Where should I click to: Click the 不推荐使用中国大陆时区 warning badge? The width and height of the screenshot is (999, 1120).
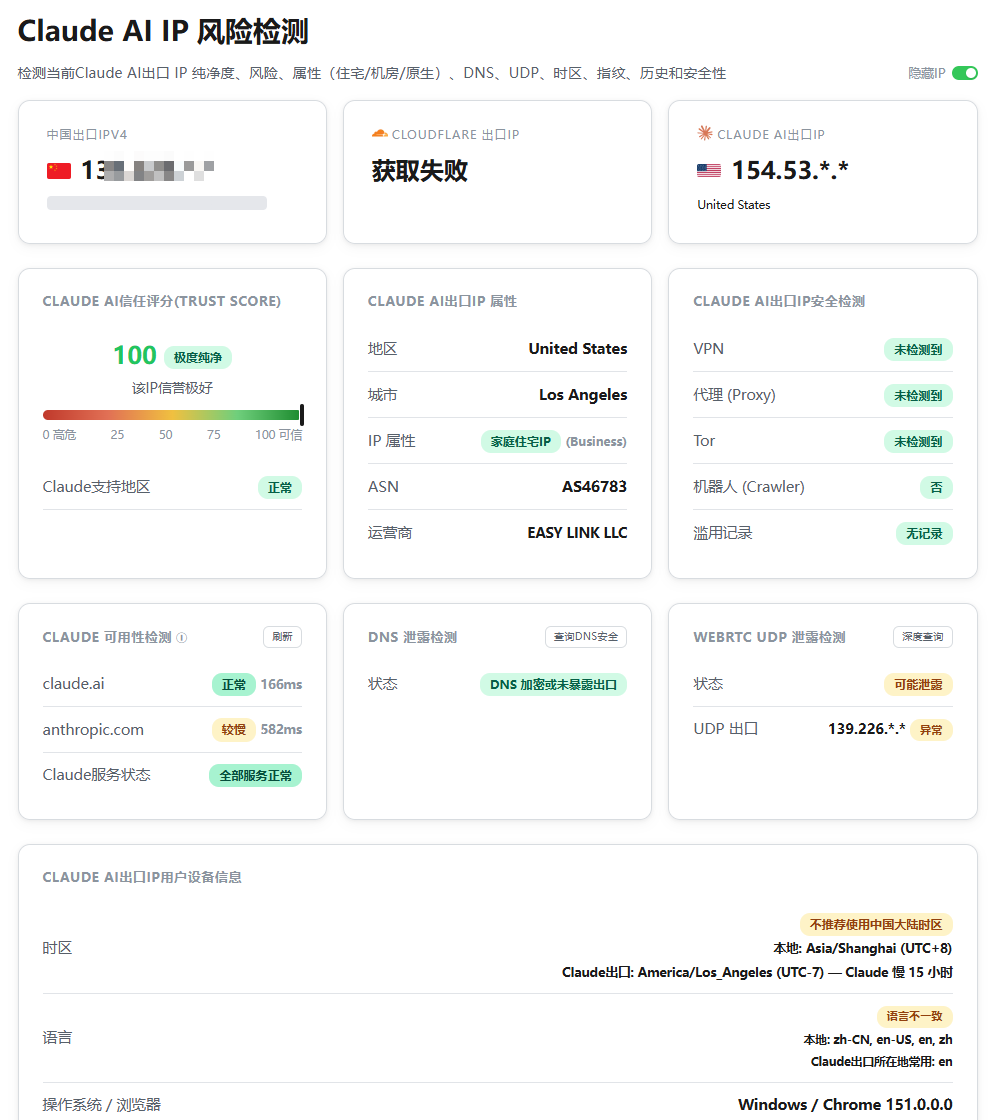876,924
